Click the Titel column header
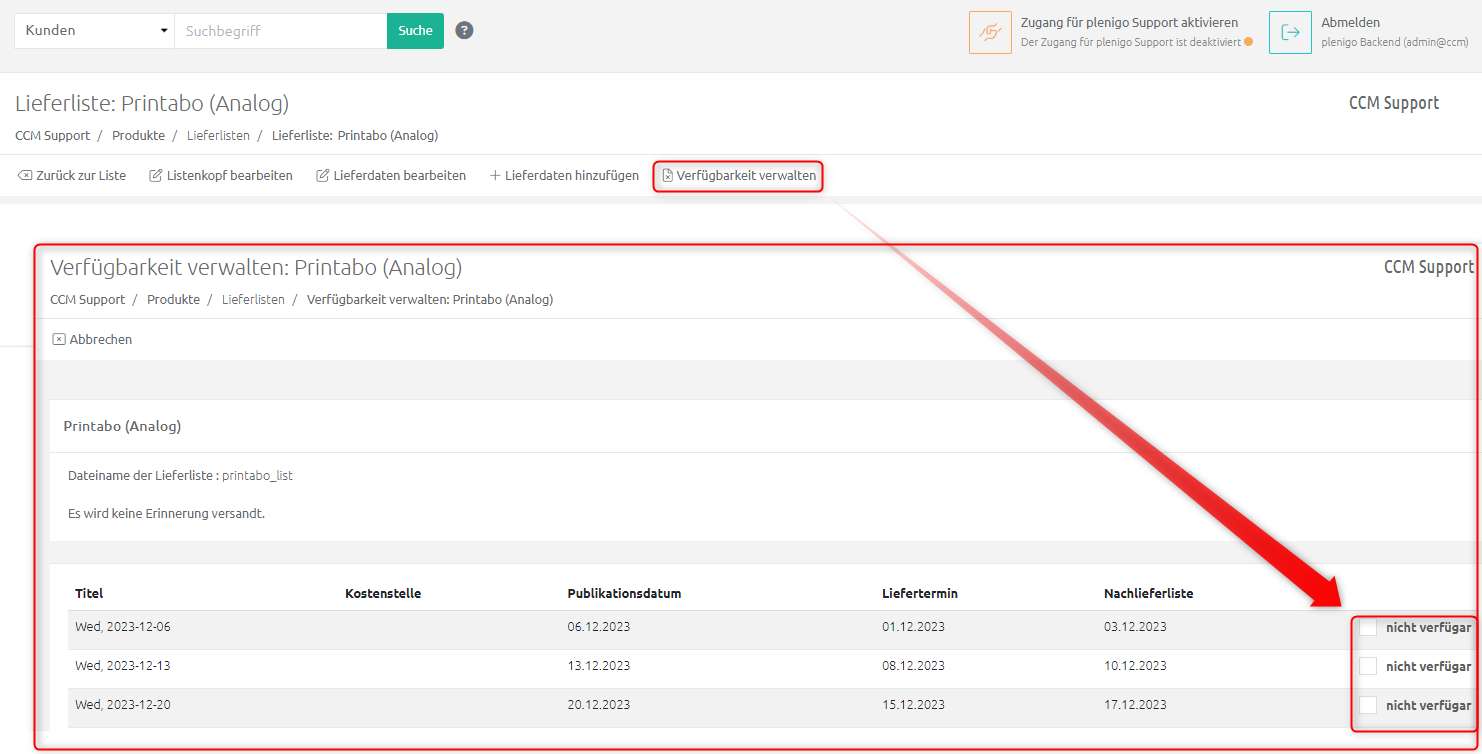Viewport: 1482px width, 754px height. (x=89, y=593)
